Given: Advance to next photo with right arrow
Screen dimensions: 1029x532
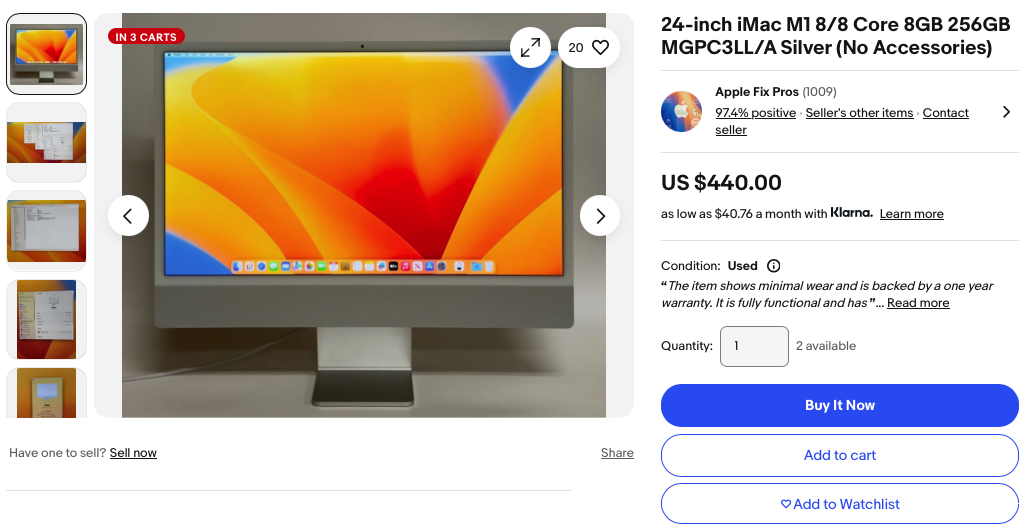Looking at the screenshot, I should [x=600, y=216].
